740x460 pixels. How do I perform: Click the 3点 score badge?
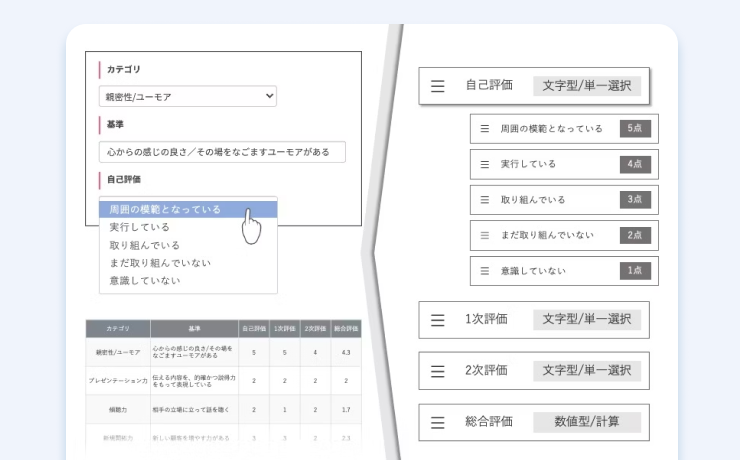(x=635, y=200)
